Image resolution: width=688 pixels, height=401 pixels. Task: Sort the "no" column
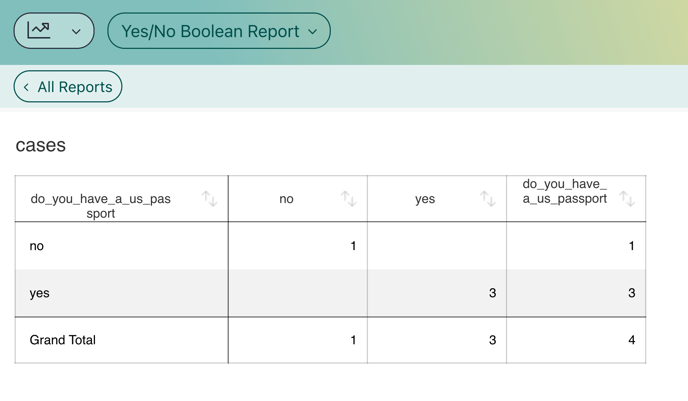point(348,199)
